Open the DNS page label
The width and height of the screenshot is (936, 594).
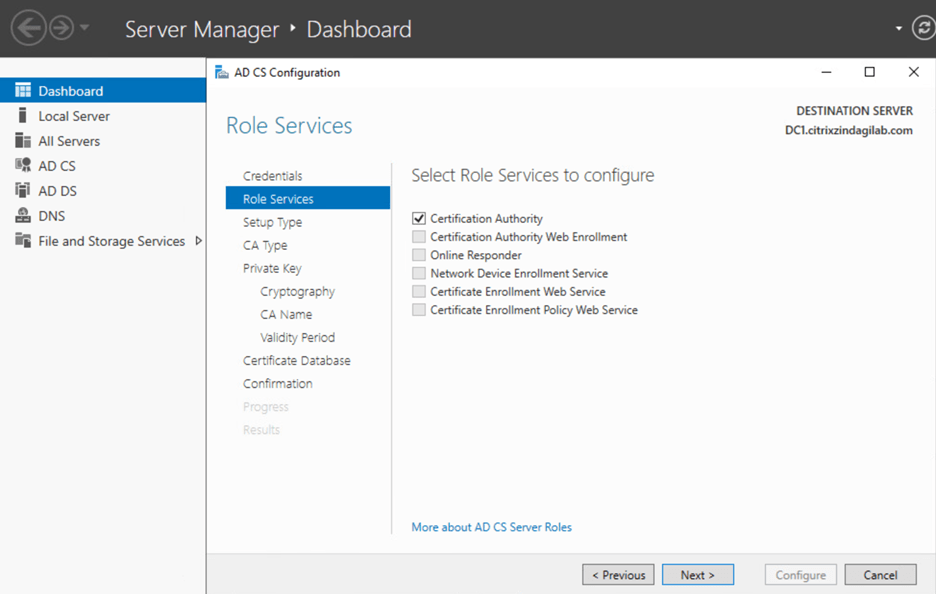51,216
